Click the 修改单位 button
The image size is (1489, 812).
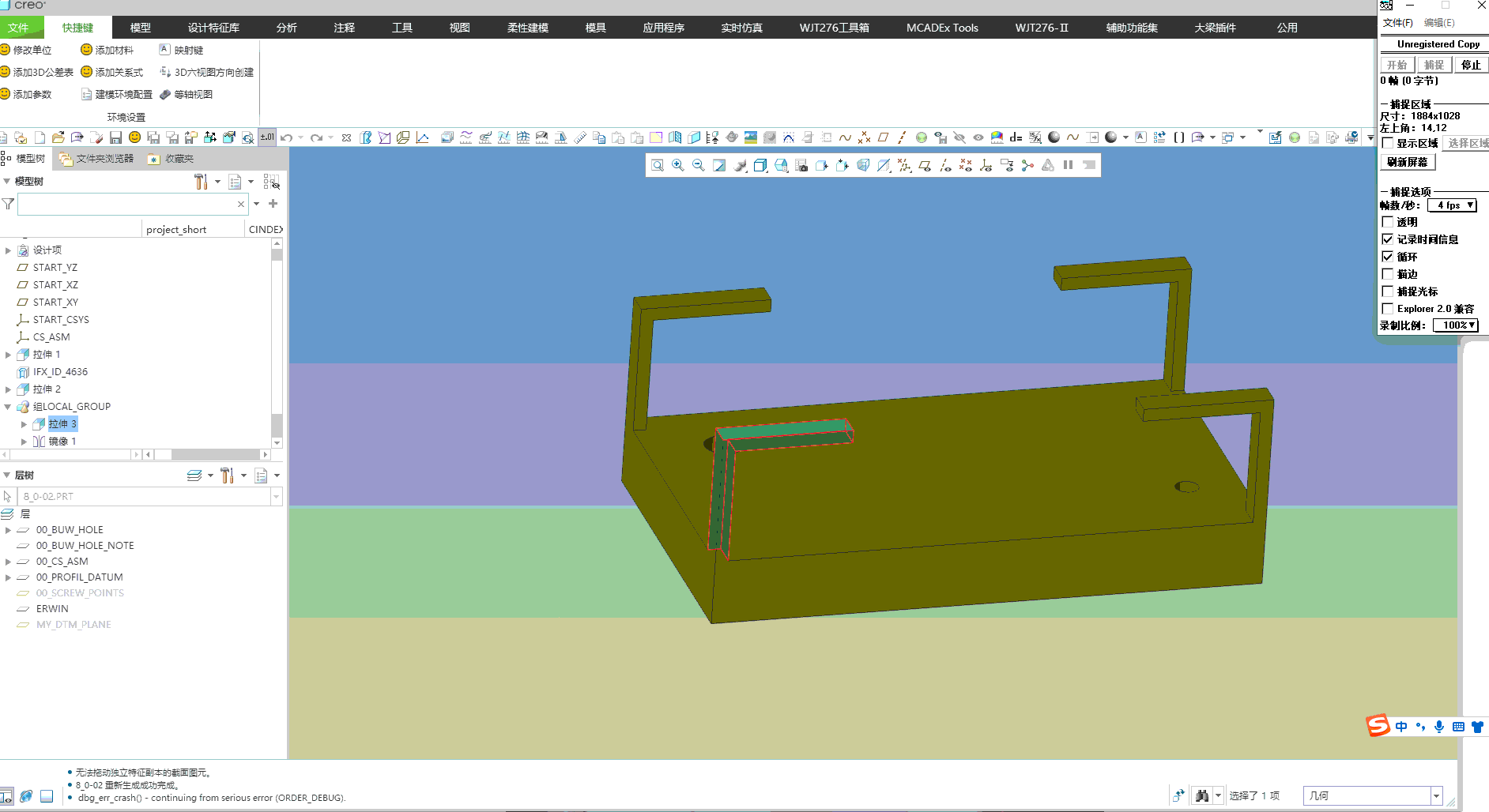click(26, 50)
